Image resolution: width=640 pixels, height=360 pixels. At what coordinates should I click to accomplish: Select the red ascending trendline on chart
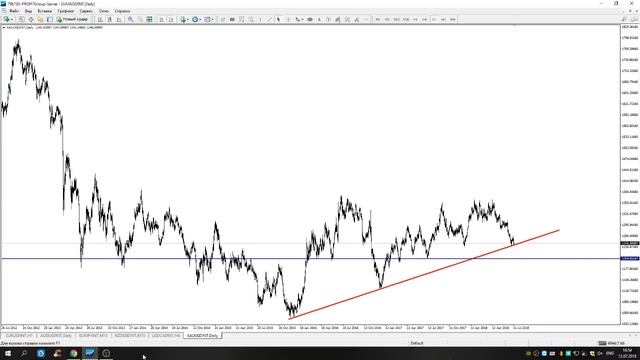pos(424,274)
